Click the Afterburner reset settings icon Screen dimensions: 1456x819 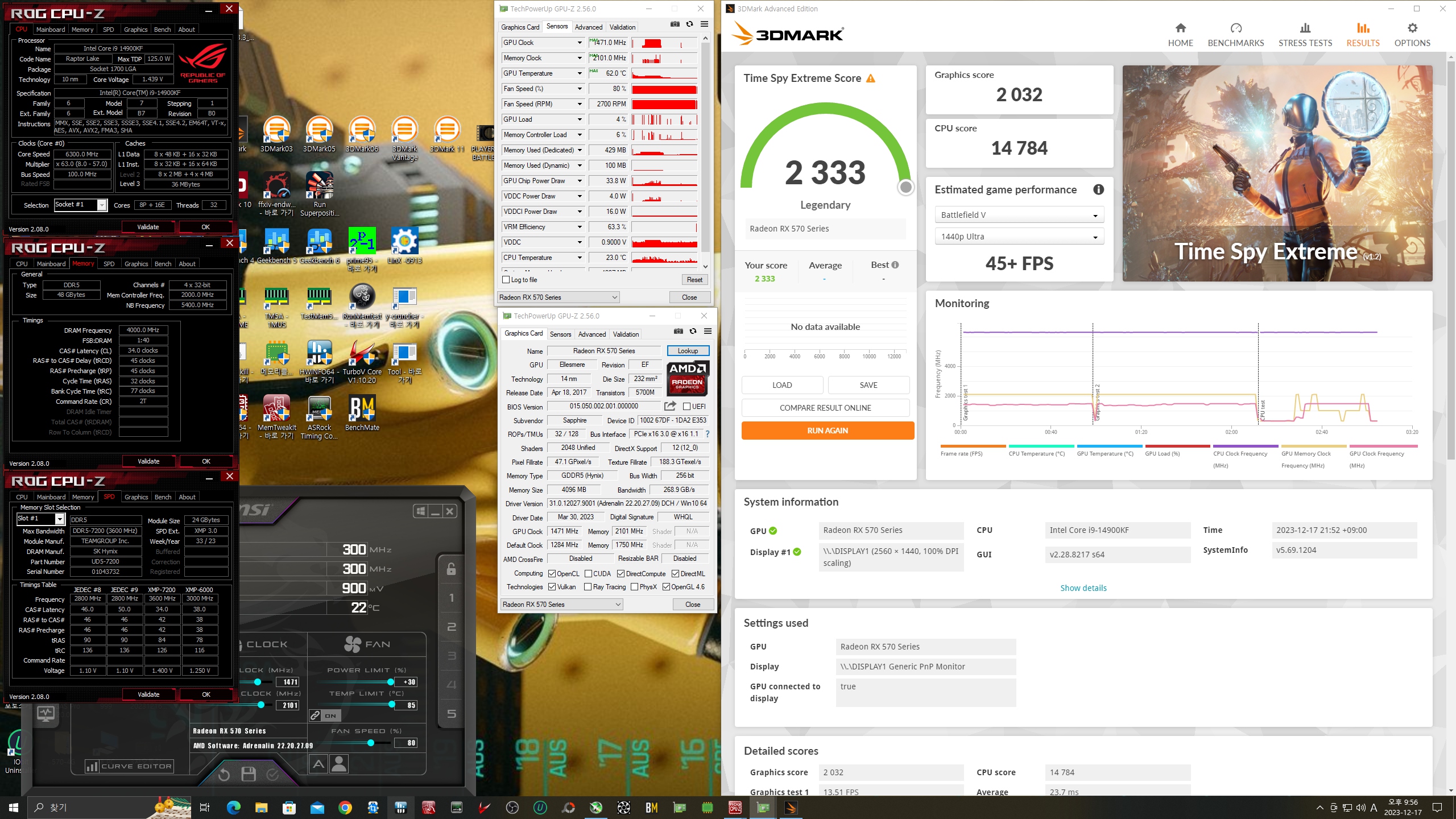[x=224, y=775]
